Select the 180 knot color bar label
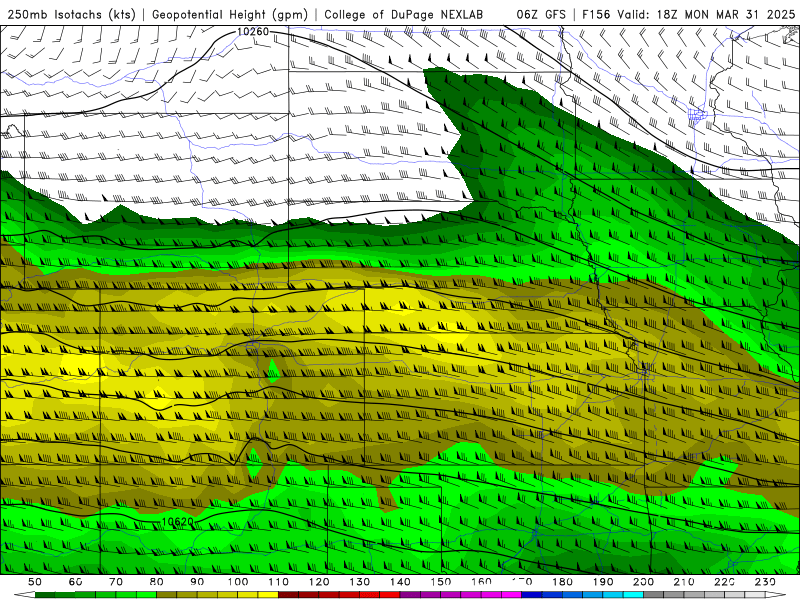 [562, 582]
